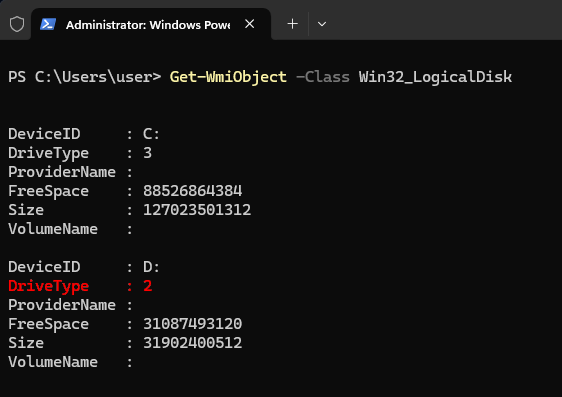Image resolution: width=562 pixels, height=397 pixels.
Task: Click the shield icon left of the tab
Action: click(x=17, y=24)
